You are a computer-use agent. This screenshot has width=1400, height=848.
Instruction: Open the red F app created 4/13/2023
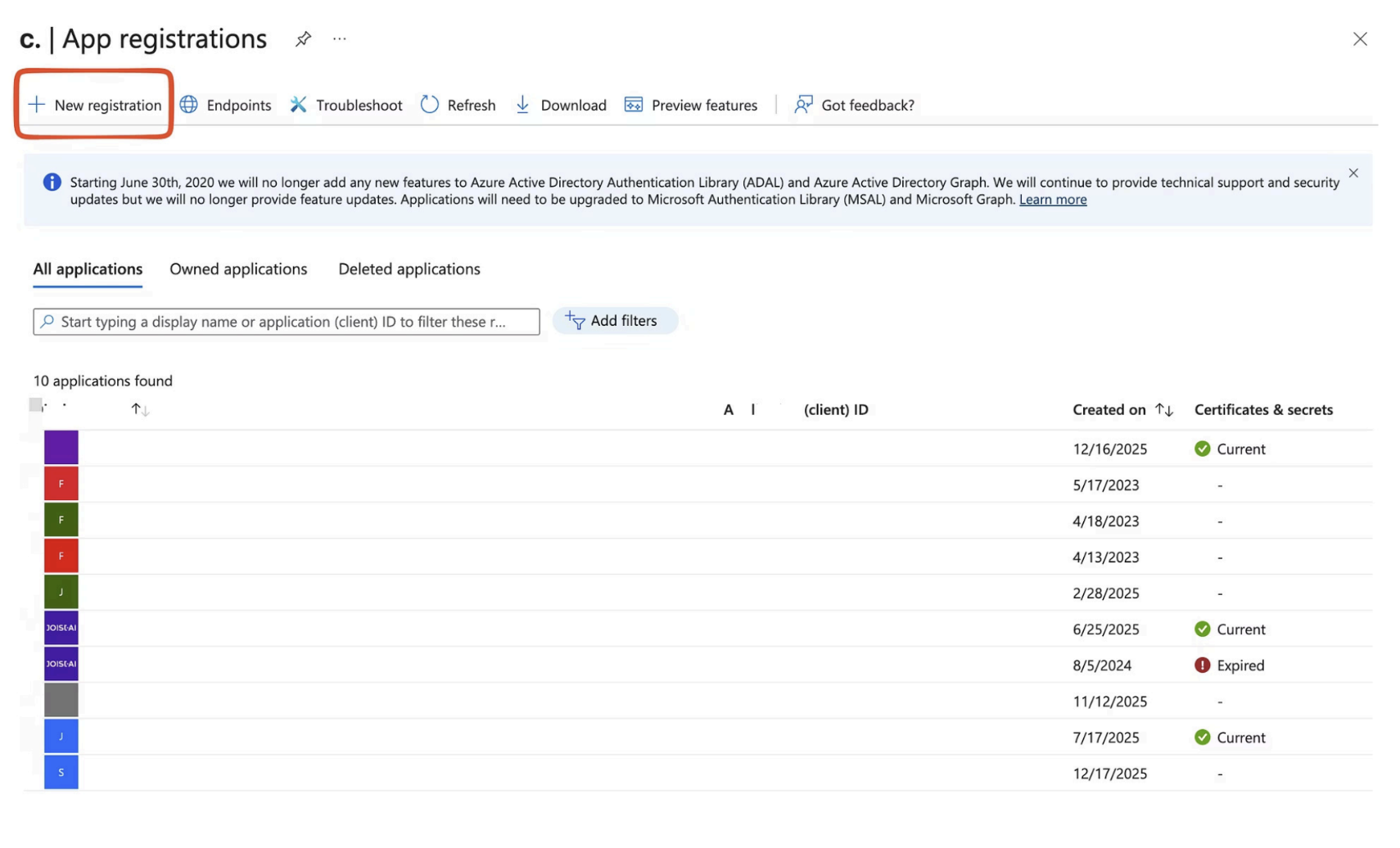click(x=61, y=556)
